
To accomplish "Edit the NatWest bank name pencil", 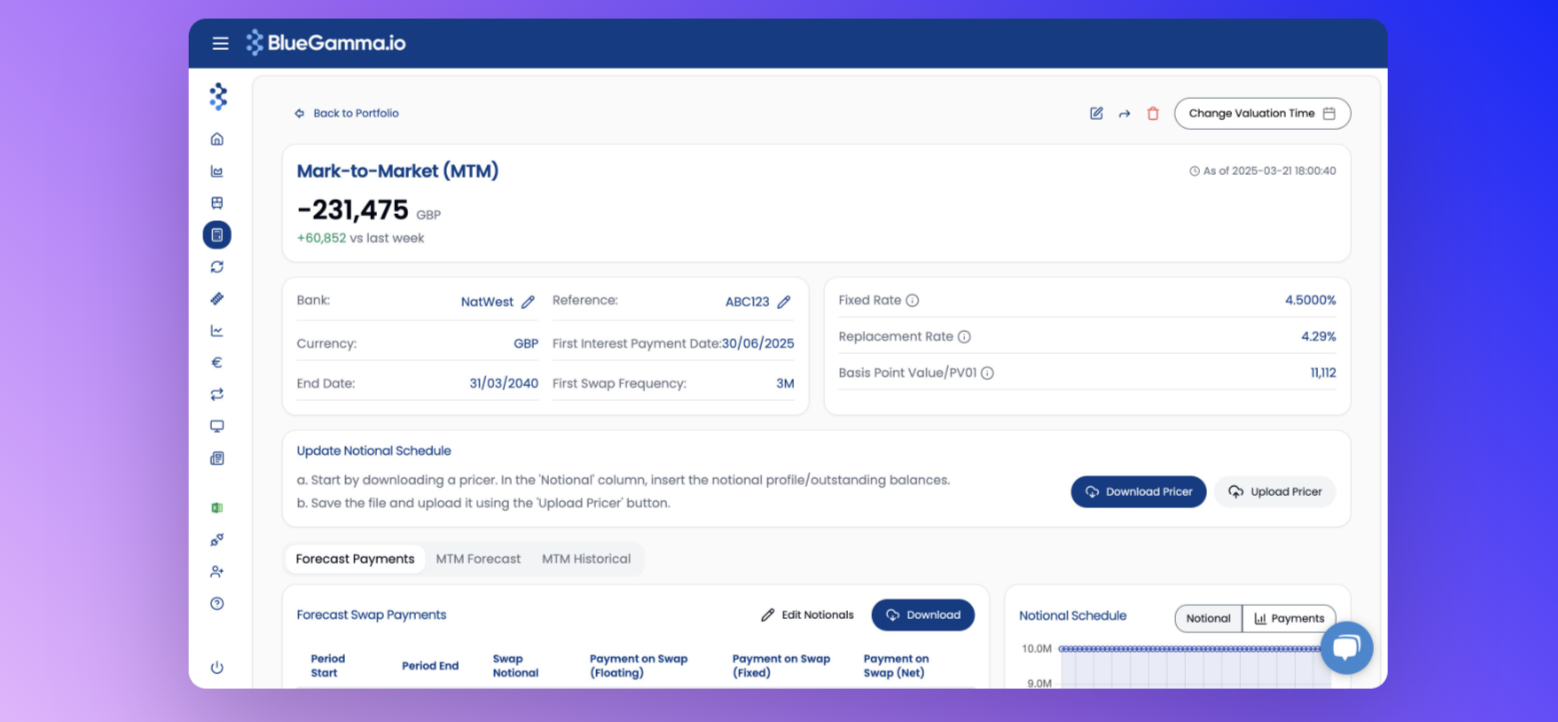I will (x=528, y=302).
